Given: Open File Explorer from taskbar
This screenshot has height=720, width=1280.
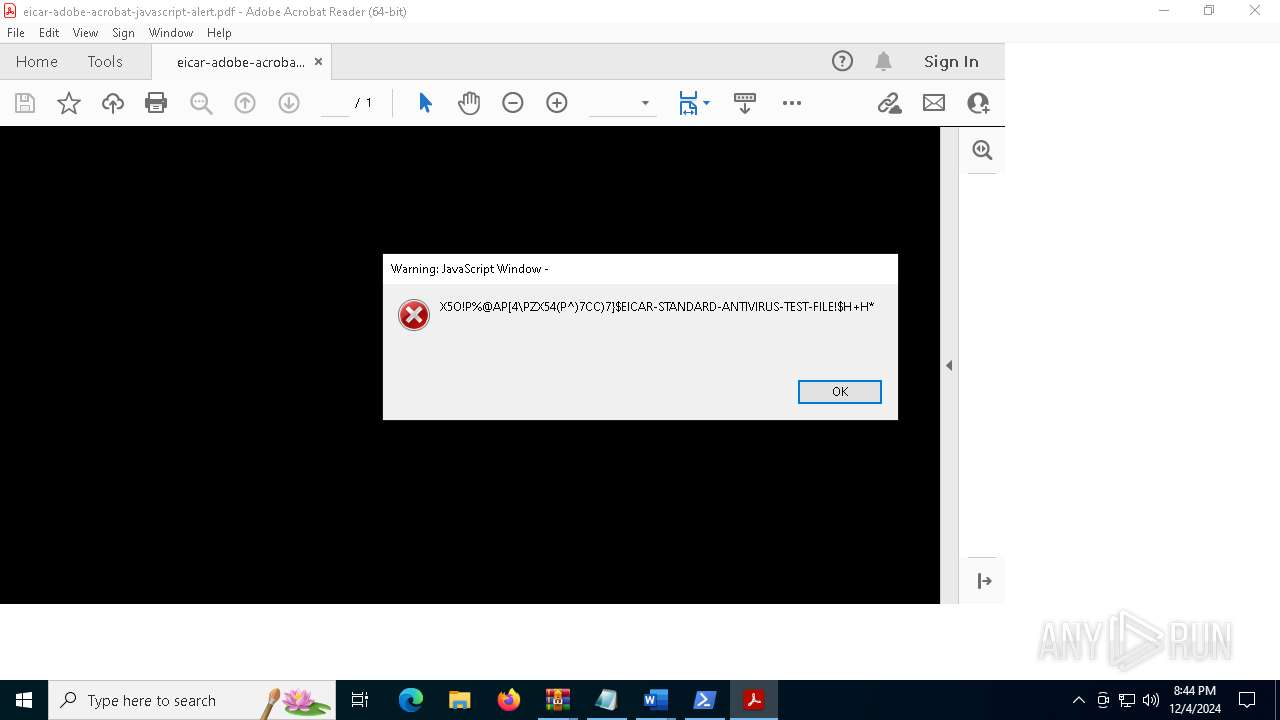Looking at the screenshot, I should coord(459,700).
